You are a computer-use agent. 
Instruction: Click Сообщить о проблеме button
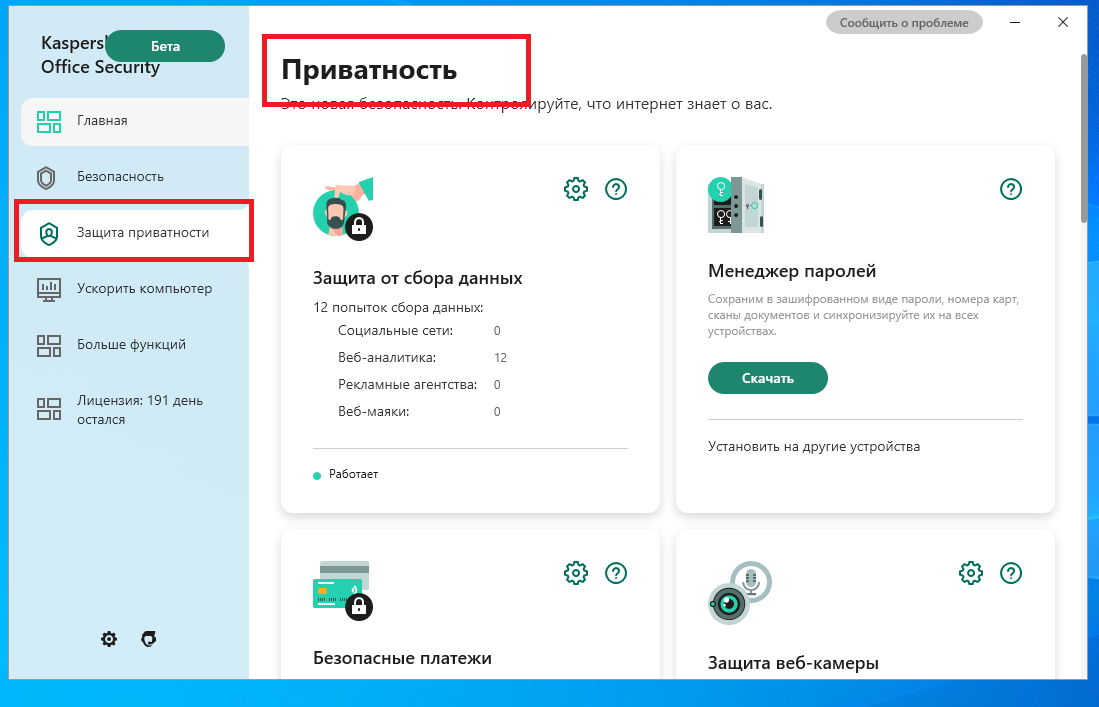coord(904,22)
